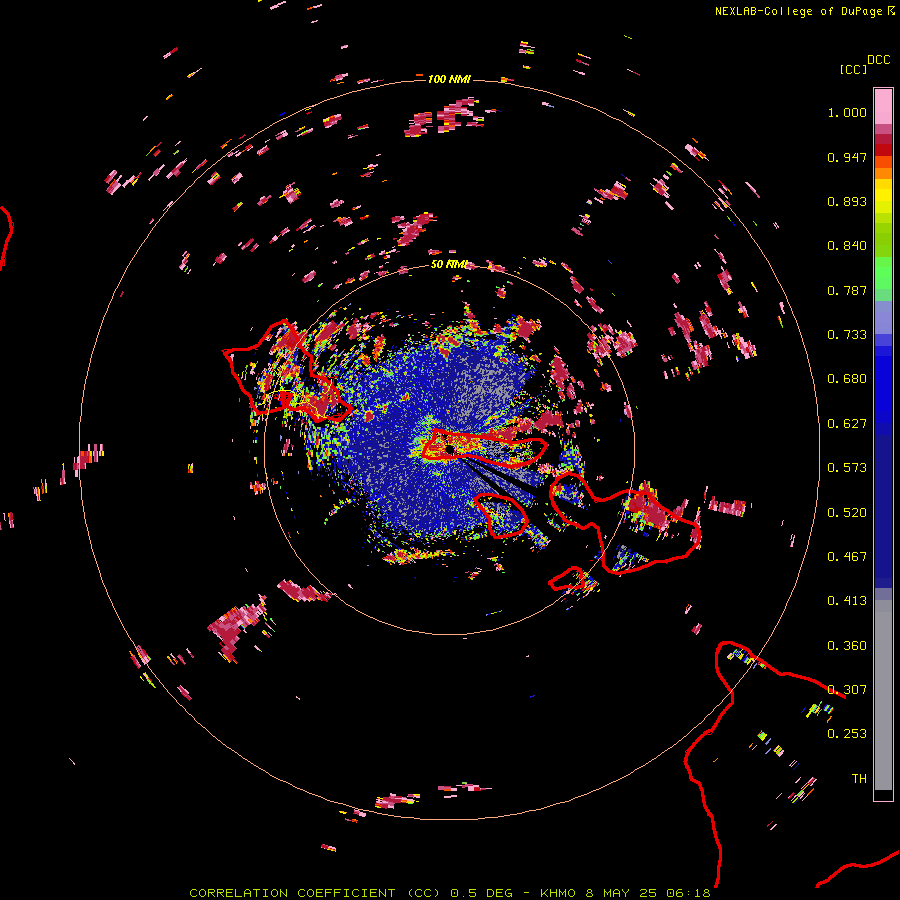This screenshot has height=900, width=900.
Task: Click the 0.520 color scale value
Action: point(847,513)
